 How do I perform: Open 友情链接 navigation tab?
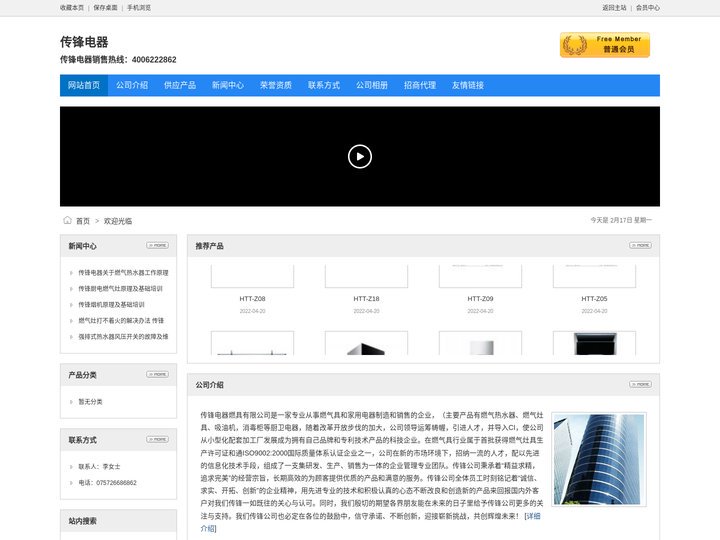[x=468, y=85]
